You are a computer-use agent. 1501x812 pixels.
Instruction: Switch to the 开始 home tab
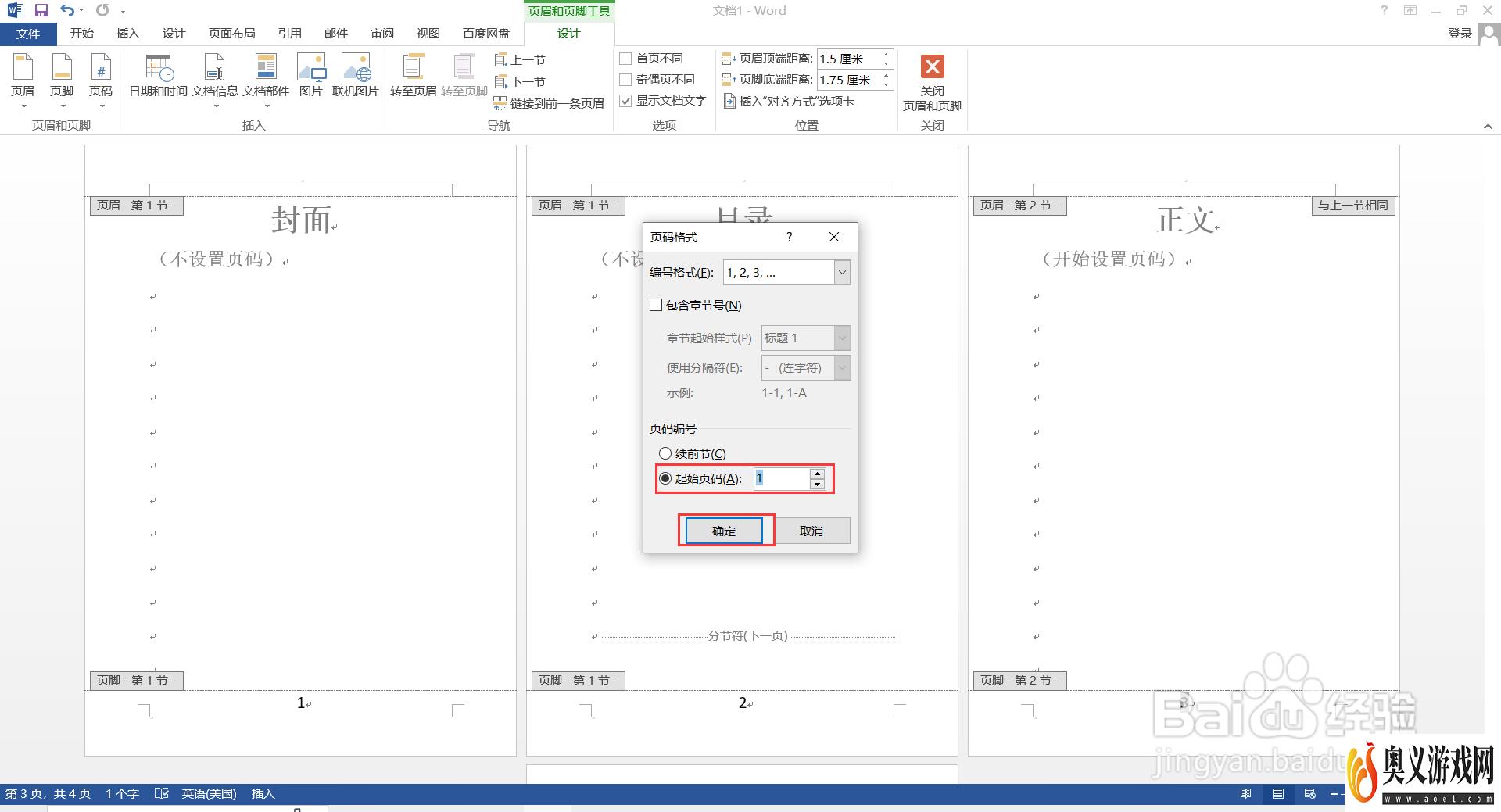click(81, 34)
